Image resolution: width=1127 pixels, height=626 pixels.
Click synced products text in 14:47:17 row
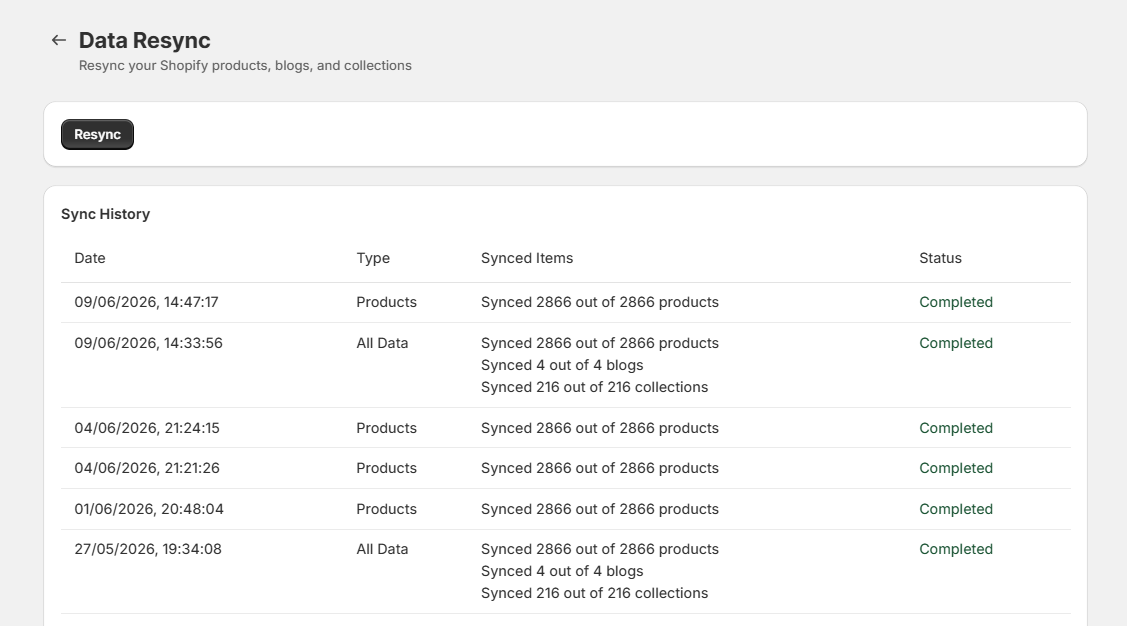coord(599,302)
